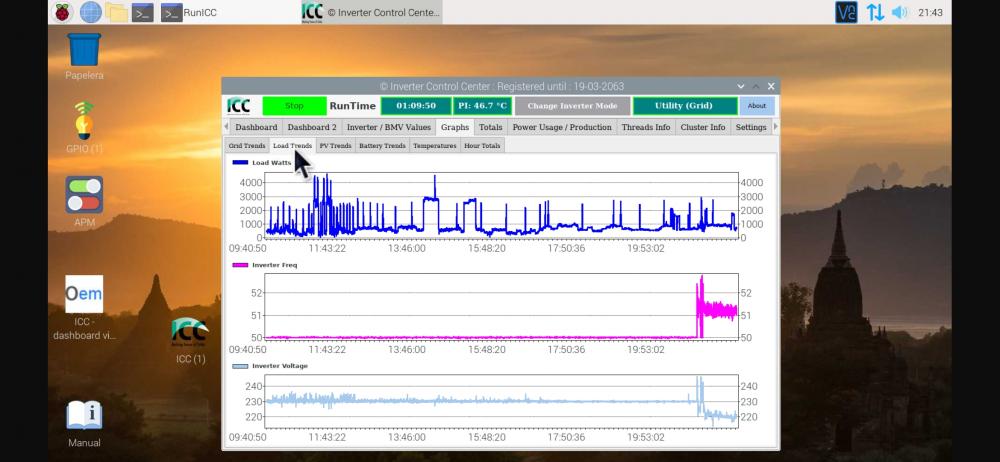Select the Grid Trends sub-tab
The height and width of the screenshot is (462, 1000).
tap(247, 145)
